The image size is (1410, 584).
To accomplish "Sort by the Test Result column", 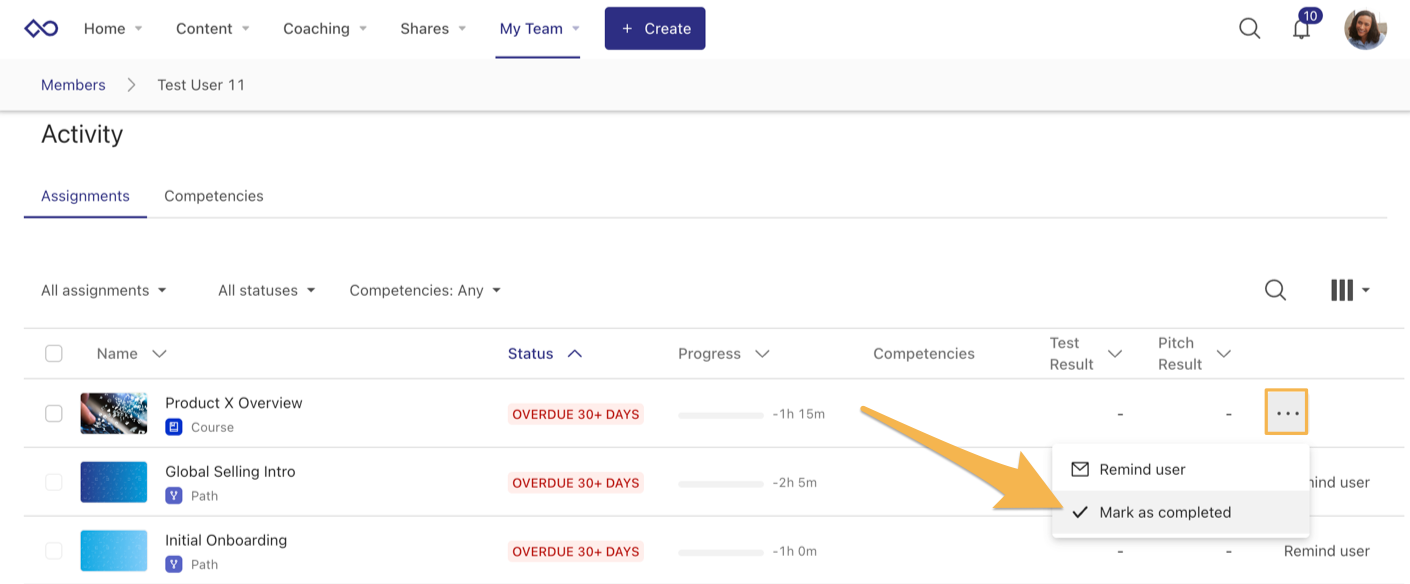I will click(x=1086, y=353).
